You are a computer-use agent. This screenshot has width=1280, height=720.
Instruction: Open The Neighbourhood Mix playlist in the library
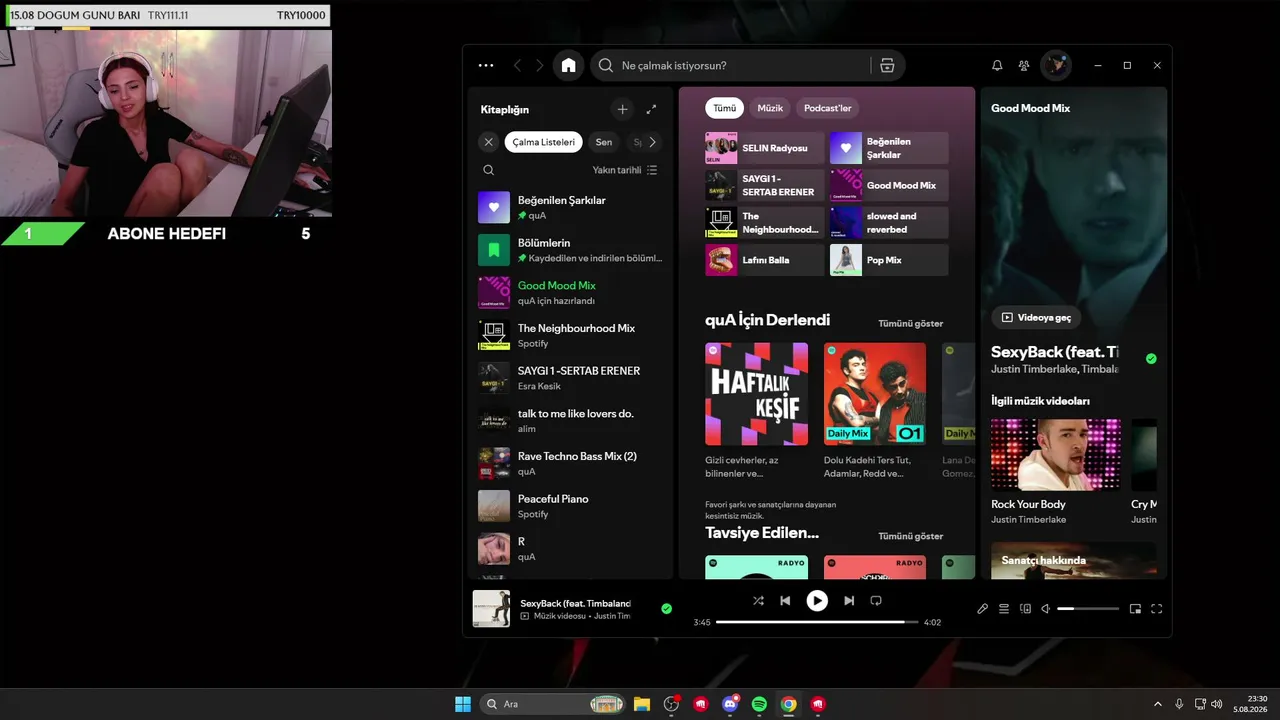coord(570,335)
